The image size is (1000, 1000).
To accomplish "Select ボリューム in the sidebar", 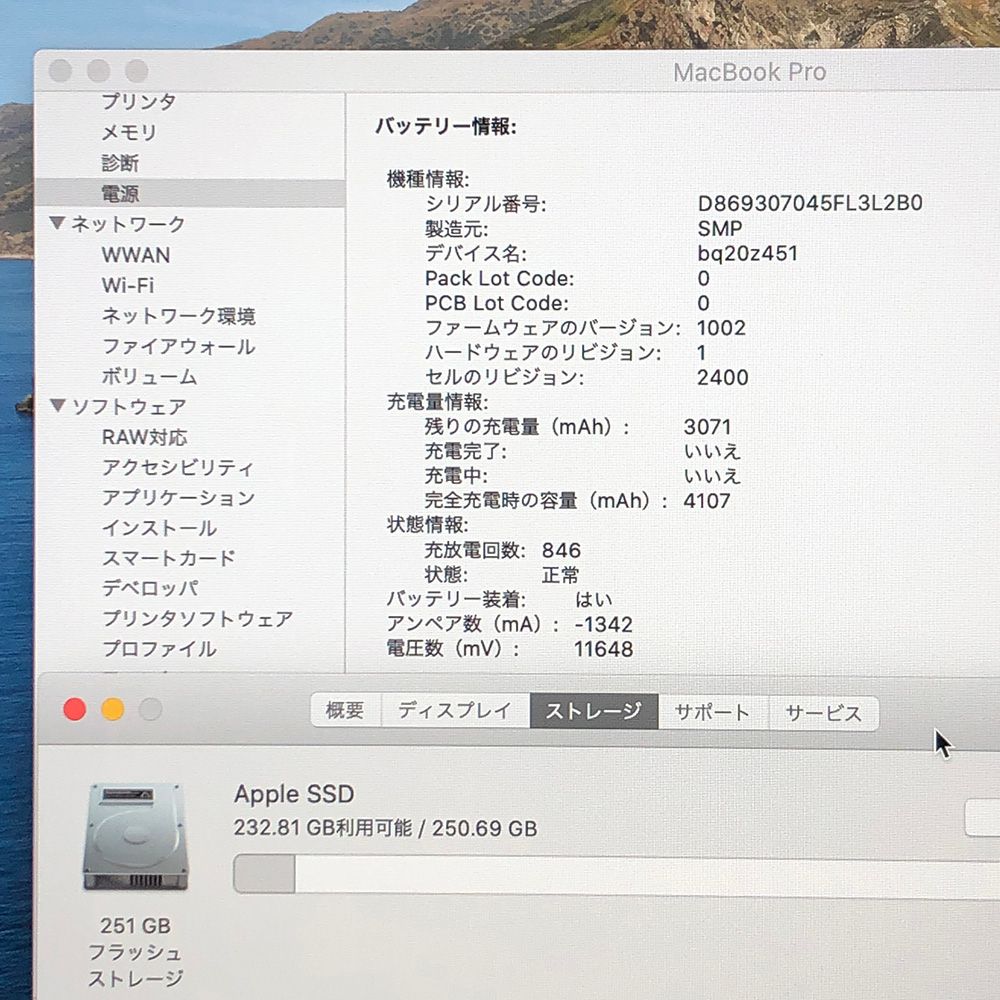I will tap(149, 376).
